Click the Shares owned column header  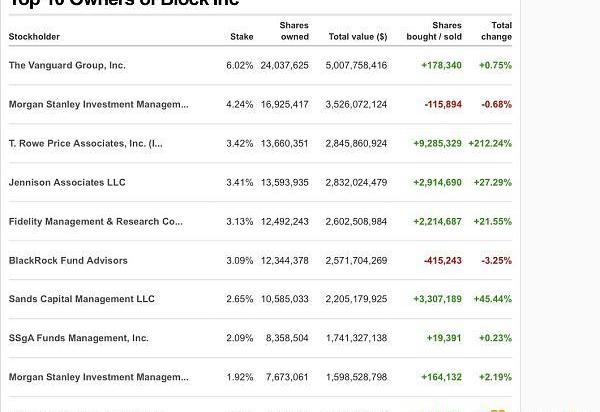294,31
